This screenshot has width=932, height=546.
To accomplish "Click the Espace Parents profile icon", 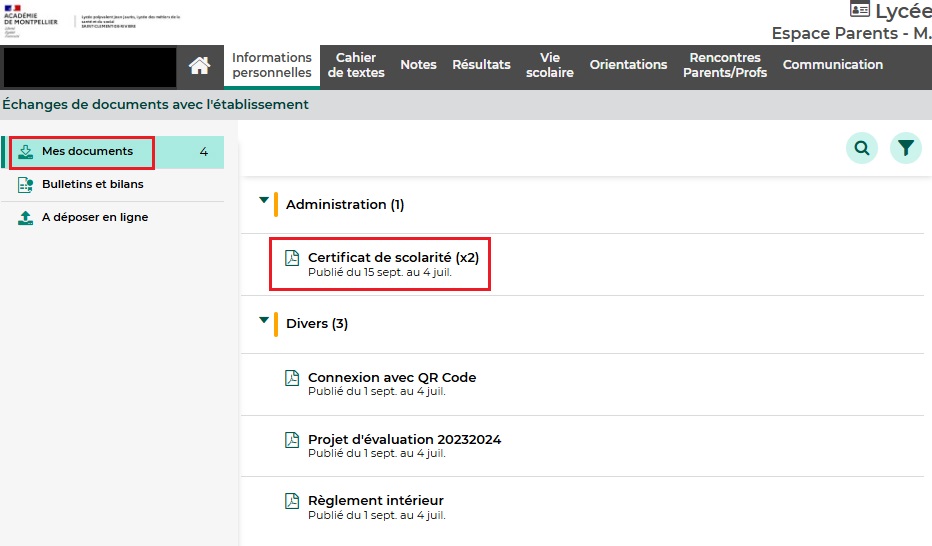I will [x=859, y=10].
